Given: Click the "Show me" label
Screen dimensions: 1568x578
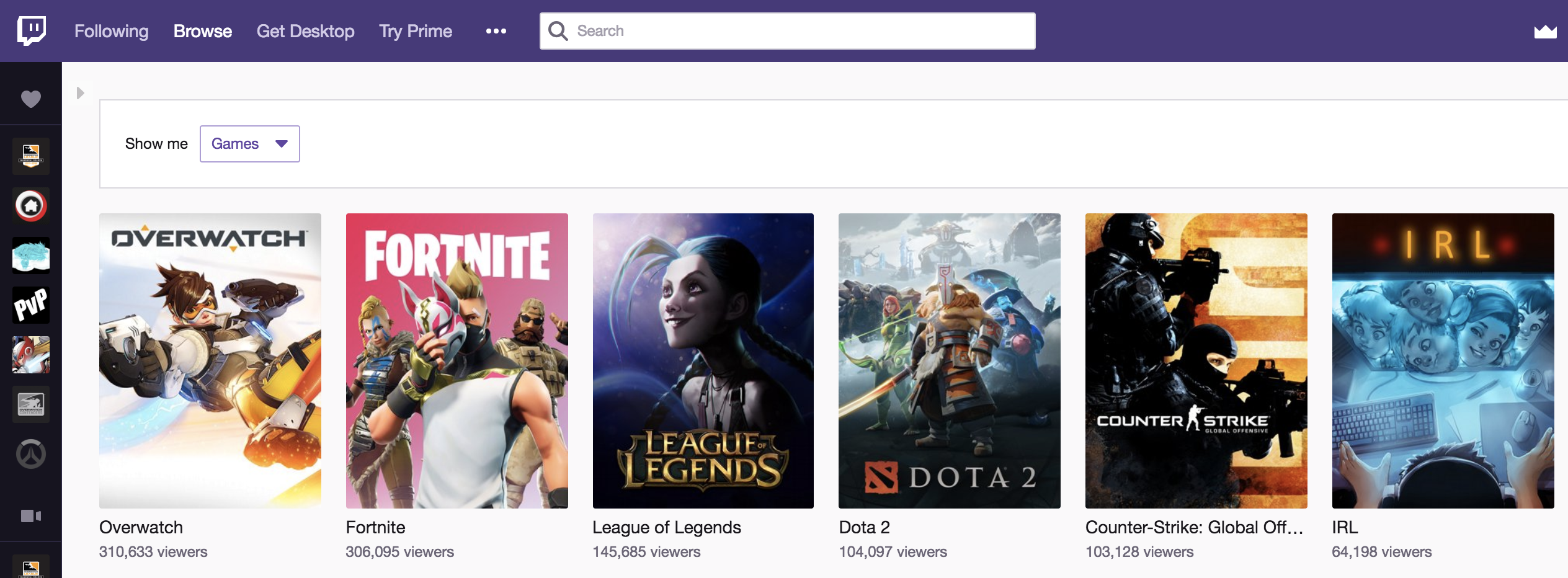Looking at the screenshot, I should [156, 144].
